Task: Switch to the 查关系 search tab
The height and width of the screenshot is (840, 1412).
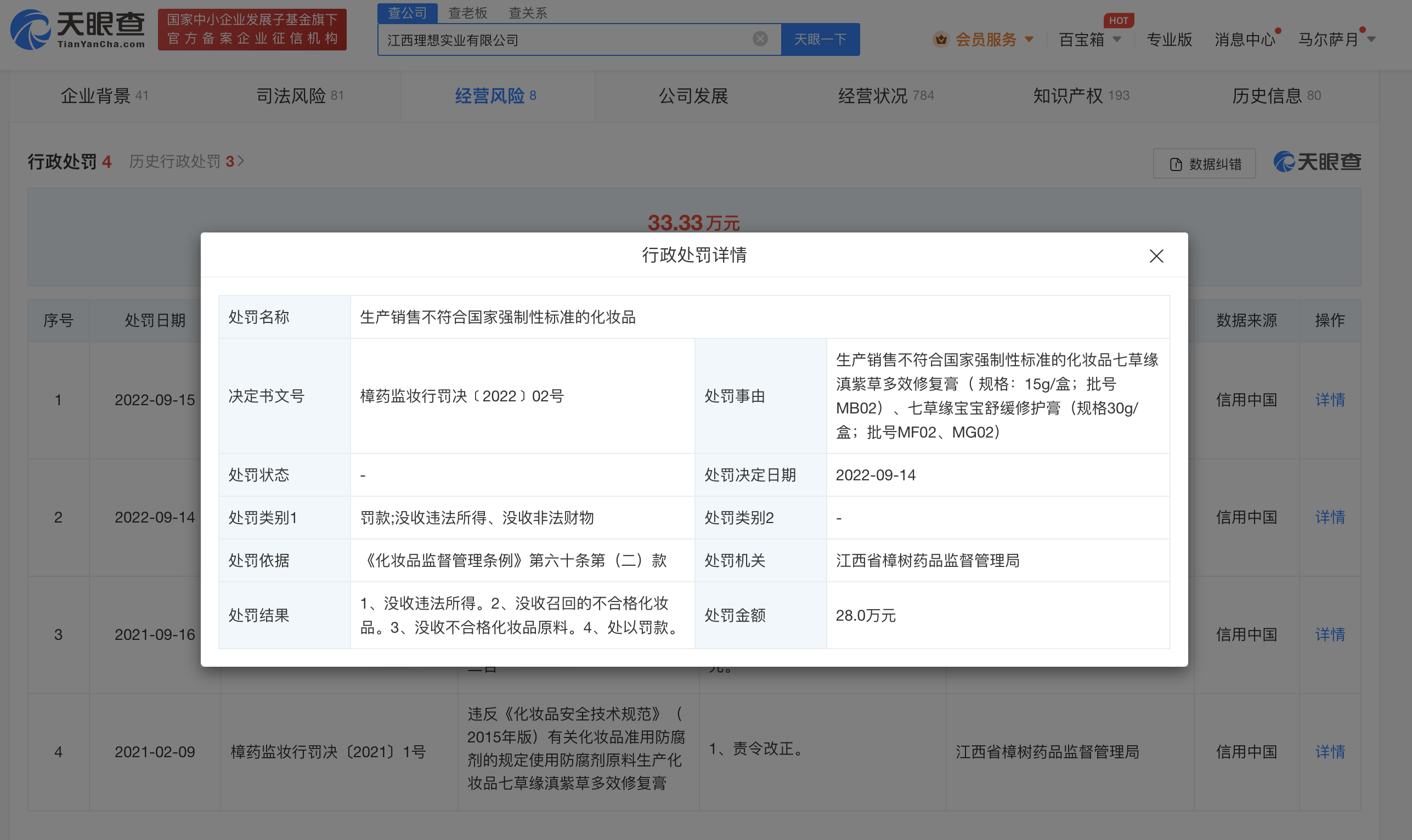Action: click(x=528, y=13)
